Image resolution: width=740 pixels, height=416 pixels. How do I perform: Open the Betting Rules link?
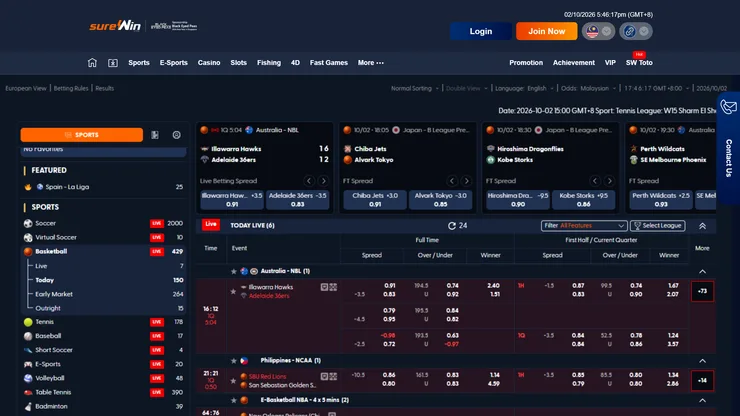[x=71, y=88]
